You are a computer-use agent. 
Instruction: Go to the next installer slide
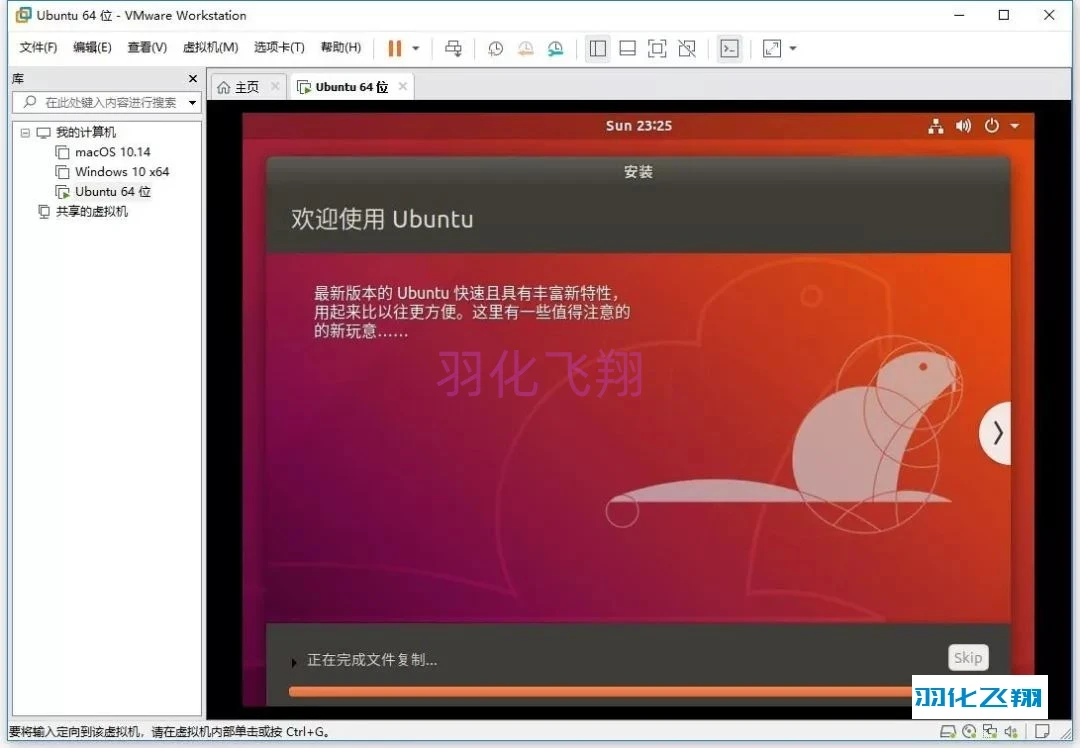coord(997,433)
